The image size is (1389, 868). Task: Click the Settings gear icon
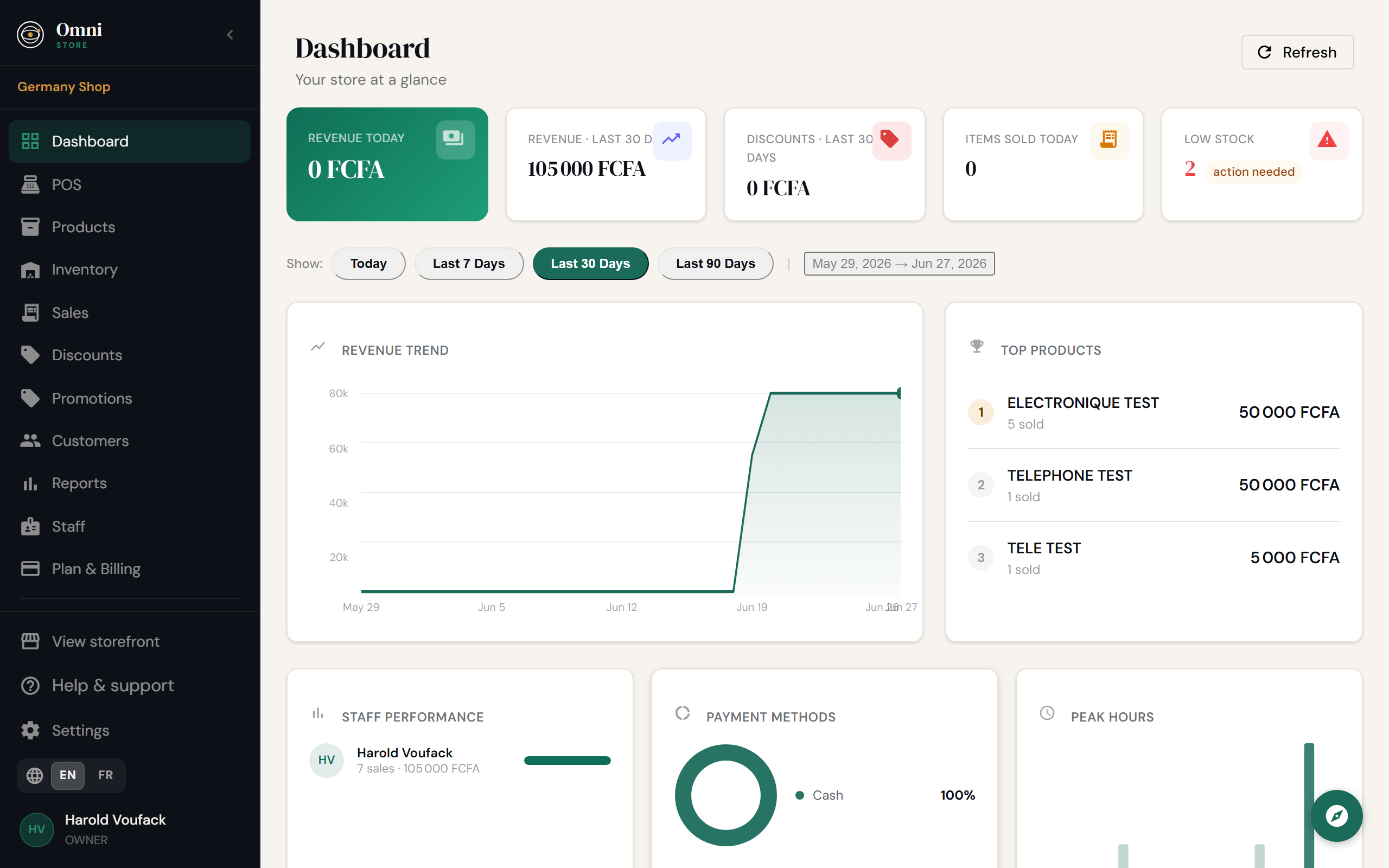pyautogui.click(x=30, y=730)
